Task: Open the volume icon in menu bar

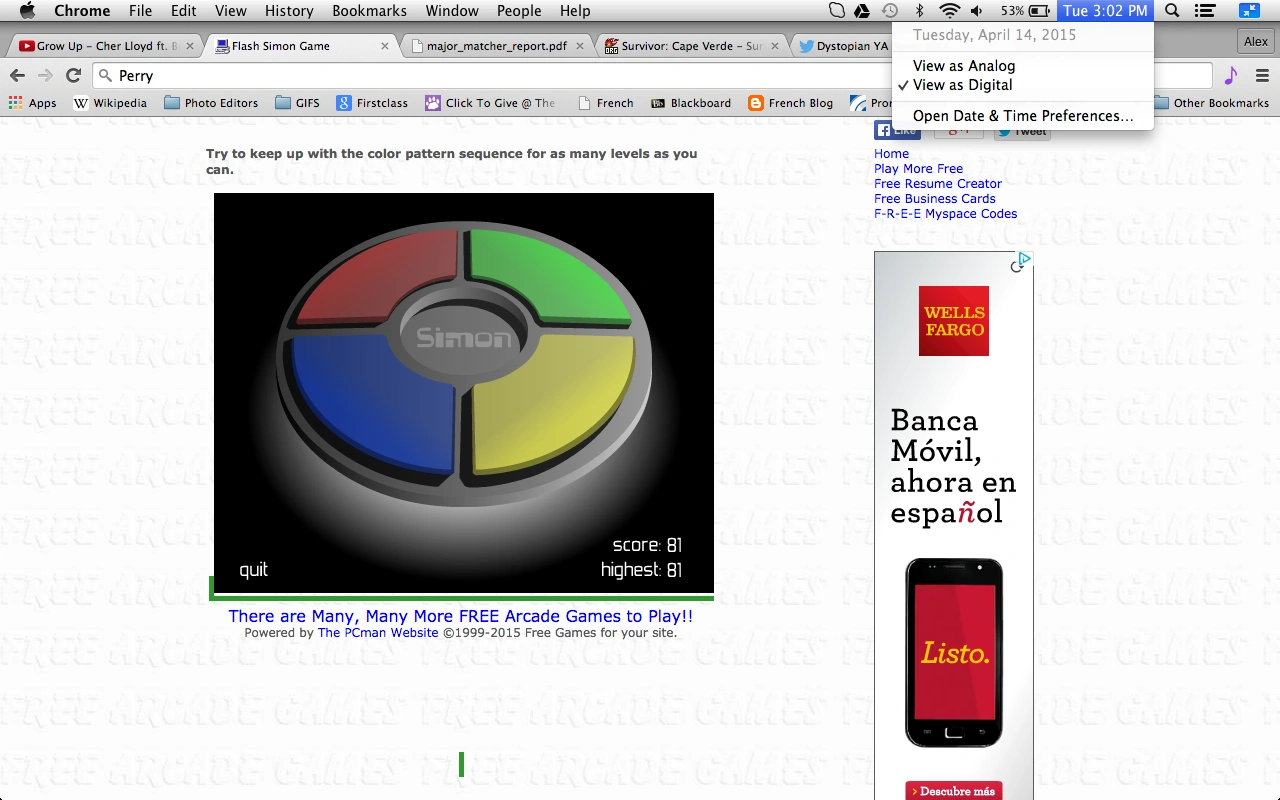Action: point(976,11)
